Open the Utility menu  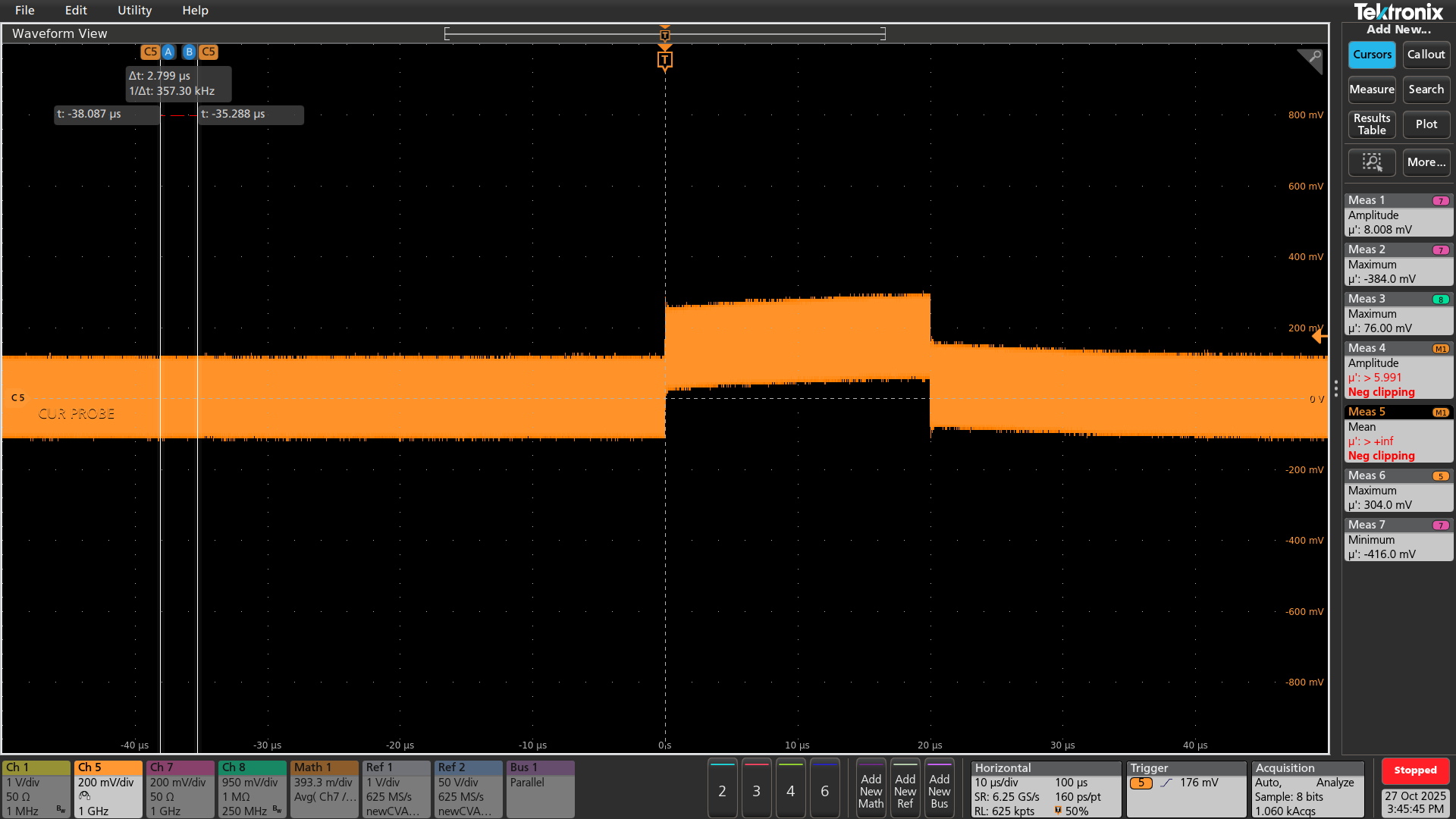coord(134,11)
